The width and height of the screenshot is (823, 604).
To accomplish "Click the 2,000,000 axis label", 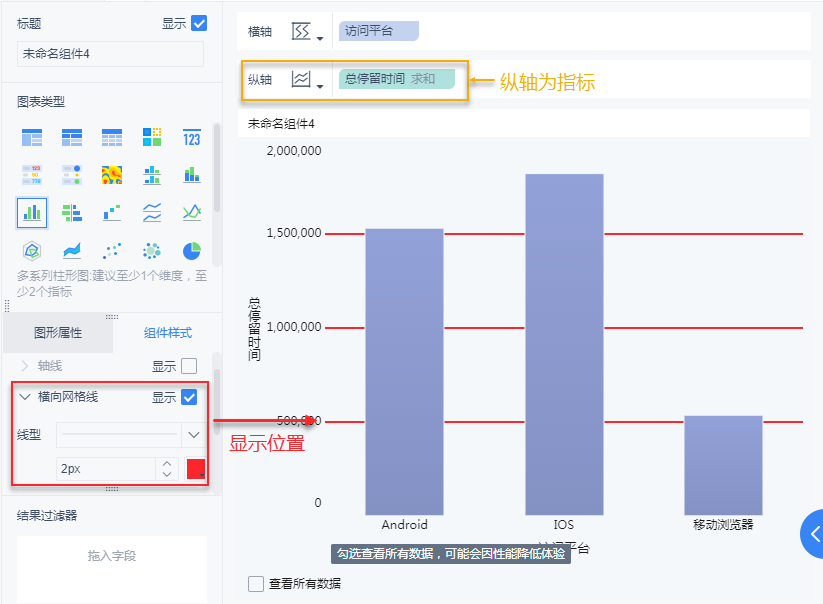I will tap(294, 151).
